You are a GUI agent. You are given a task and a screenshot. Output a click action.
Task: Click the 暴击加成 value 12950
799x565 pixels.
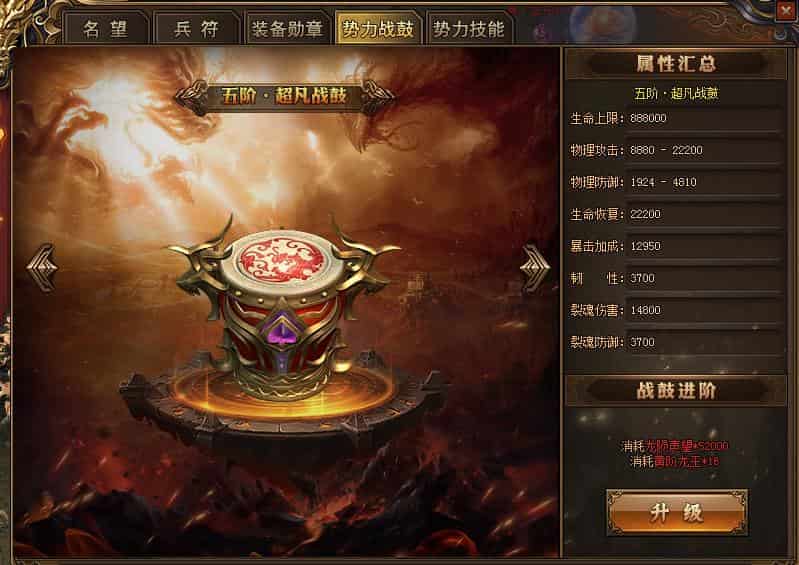coord(704,246)
